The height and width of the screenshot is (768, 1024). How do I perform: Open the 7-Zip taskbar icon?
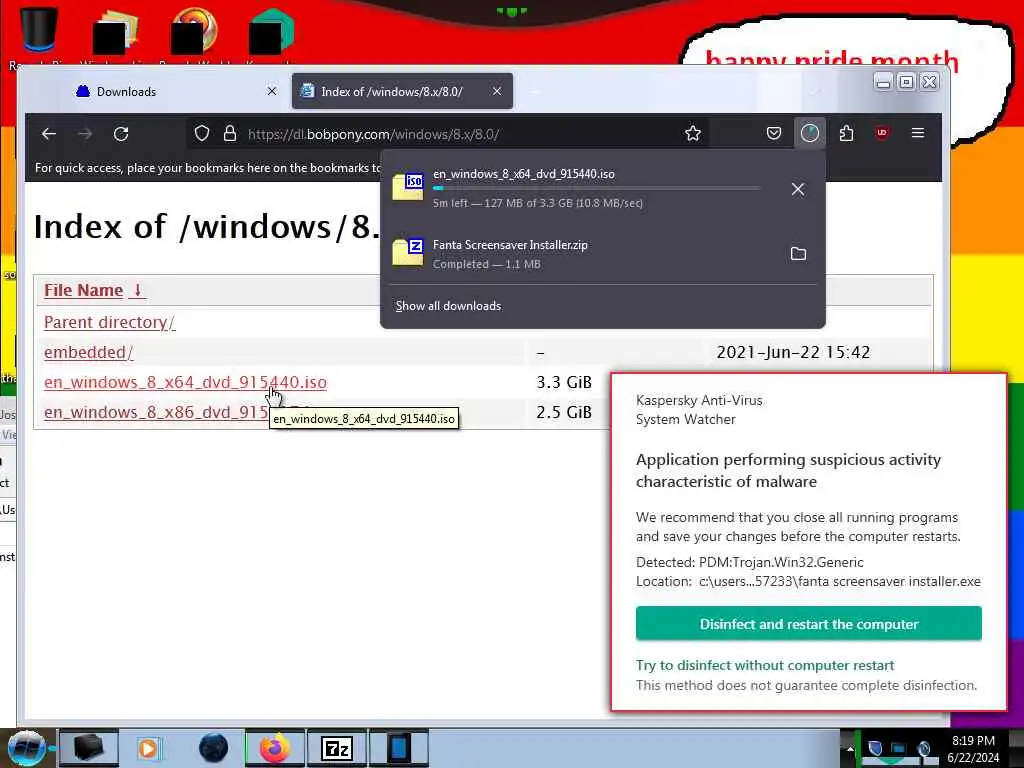coord(337,748)
